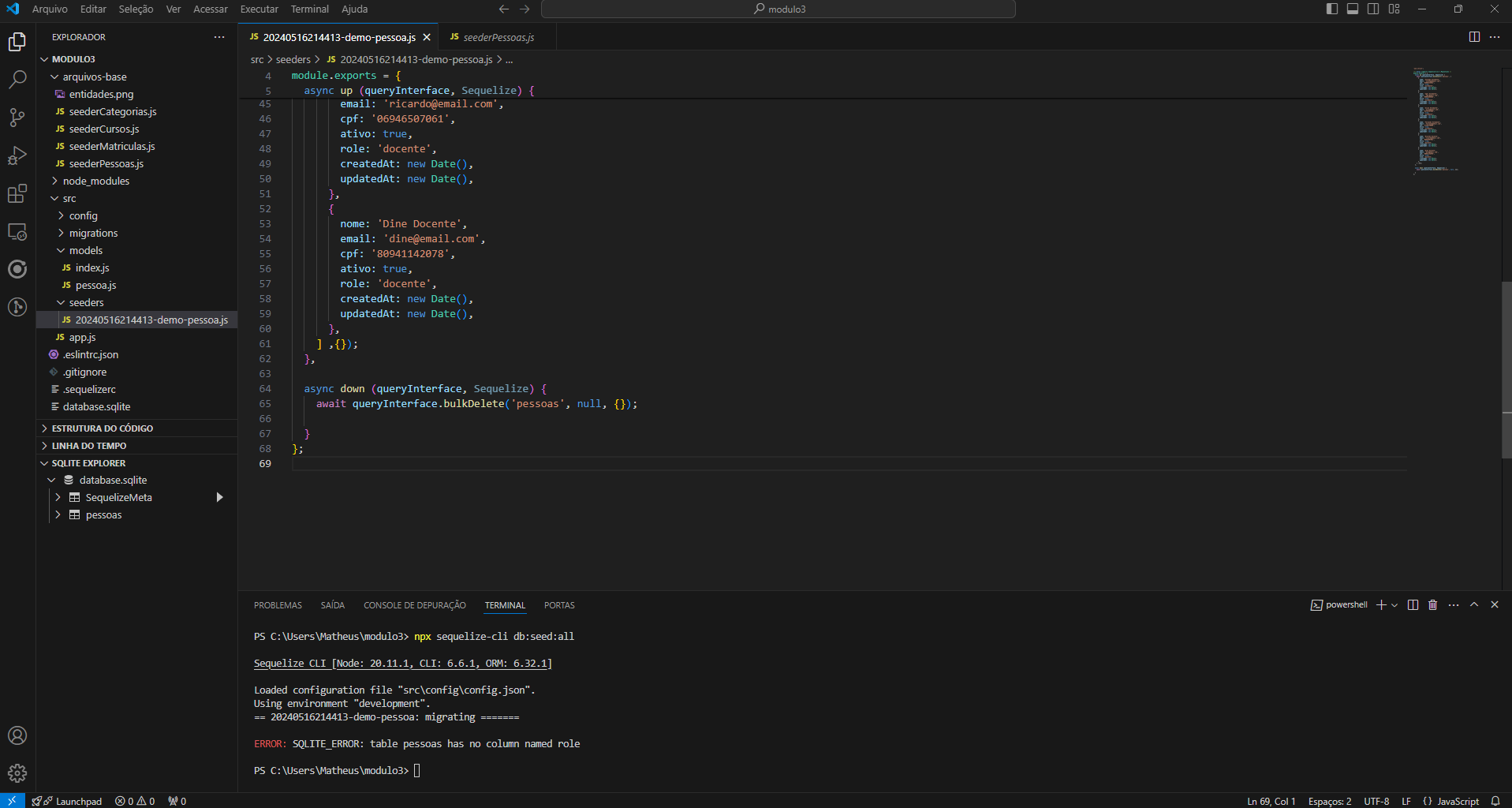
Task: Open the Run and Debug view
Action: tap(17, 155)
